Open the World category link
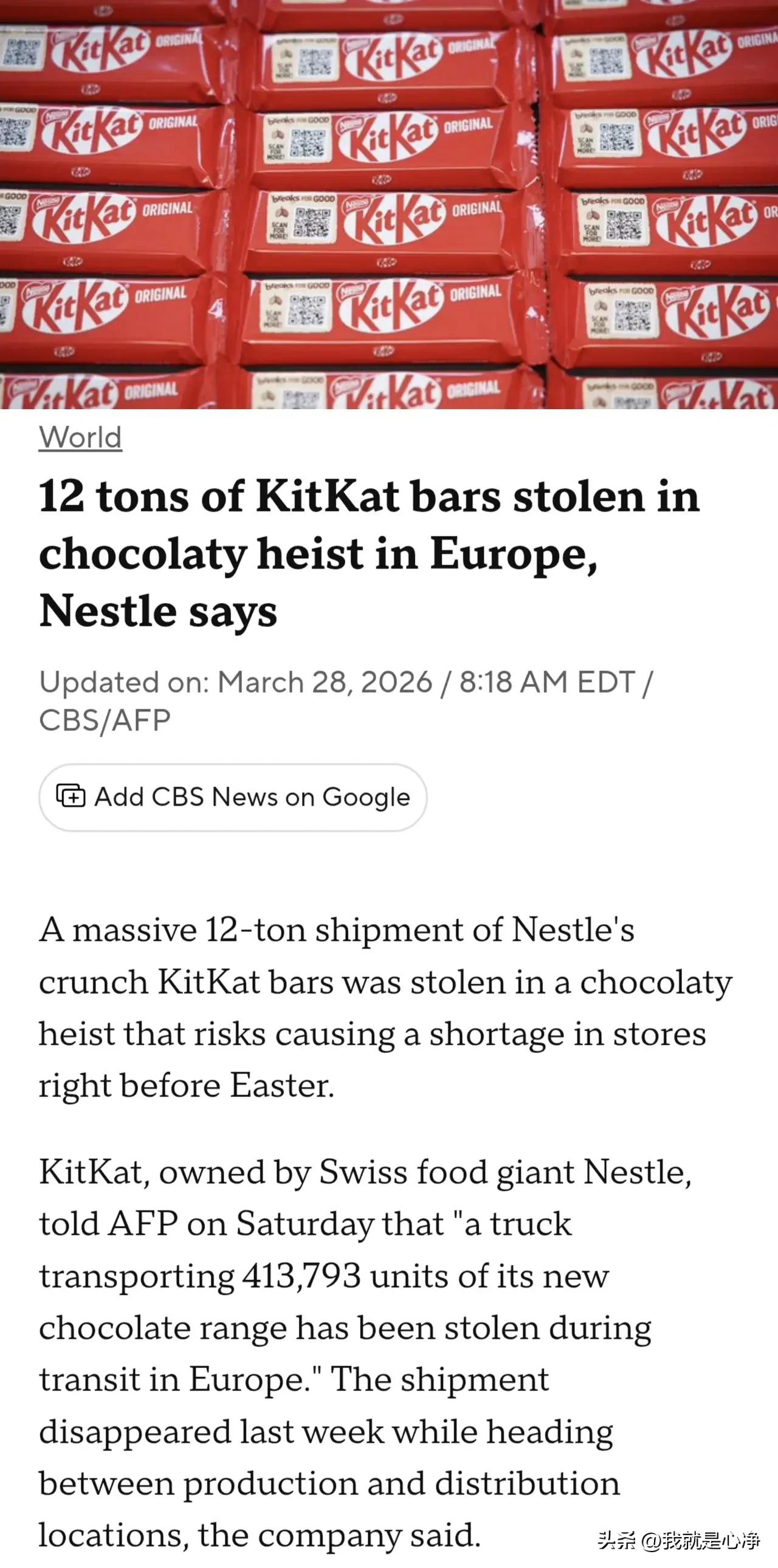 click(80, 437)
